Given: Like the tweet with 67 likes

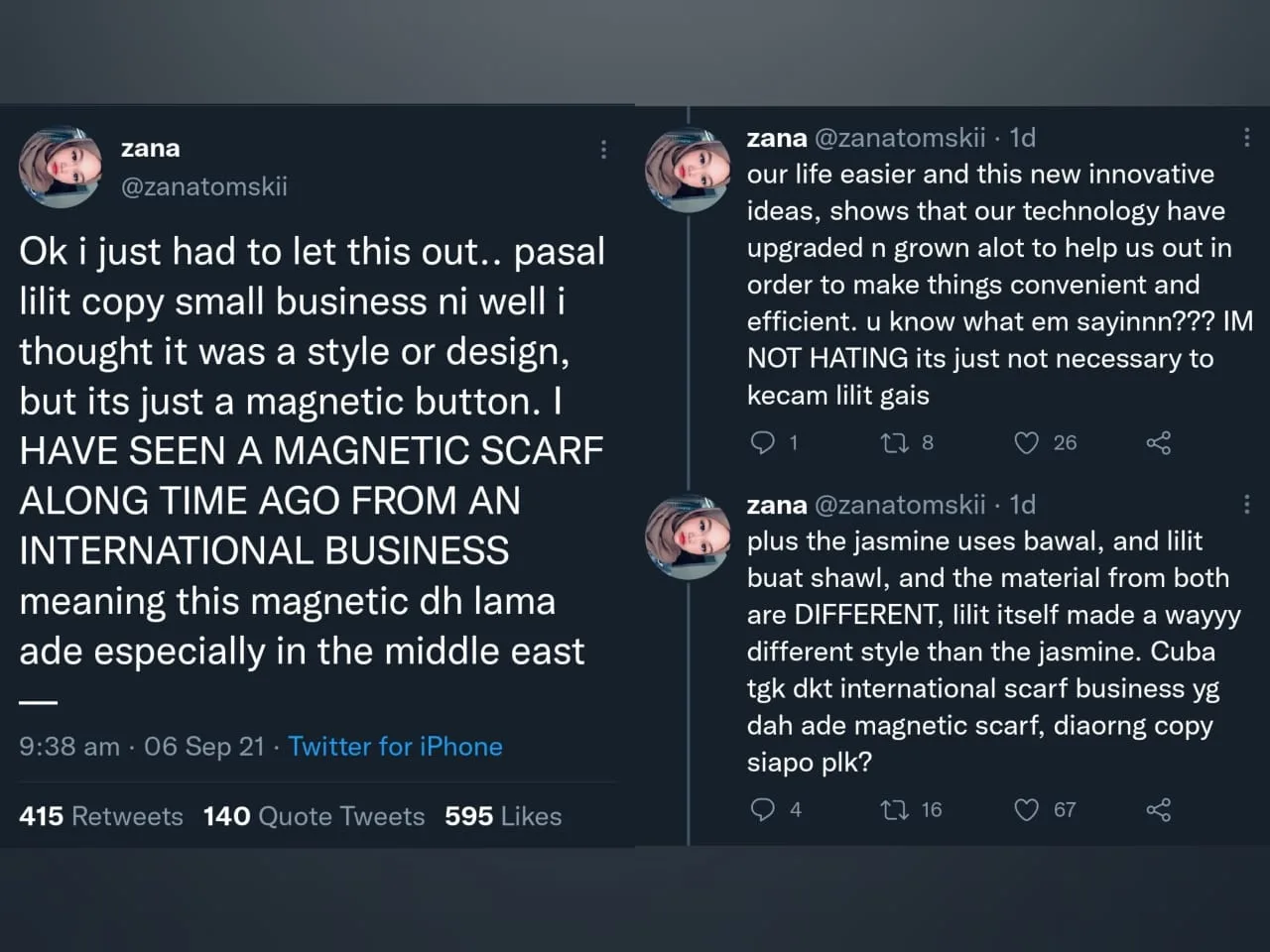Looking at the screenshot, I should tap(1026, 809).
